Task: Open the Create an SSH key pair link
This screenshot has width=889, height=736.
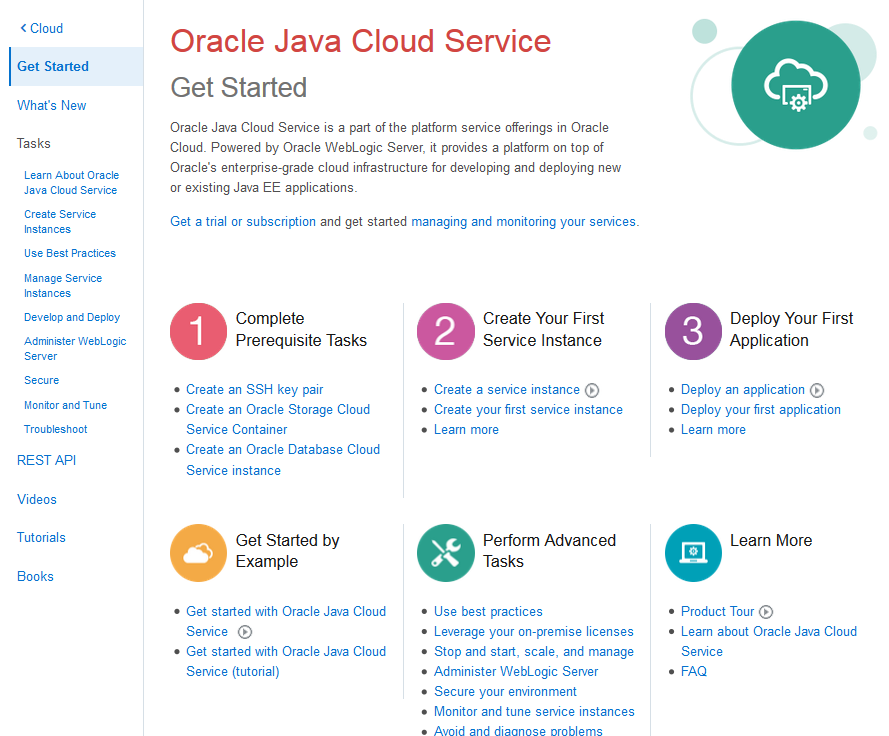Action: click(x=255, y=389)
